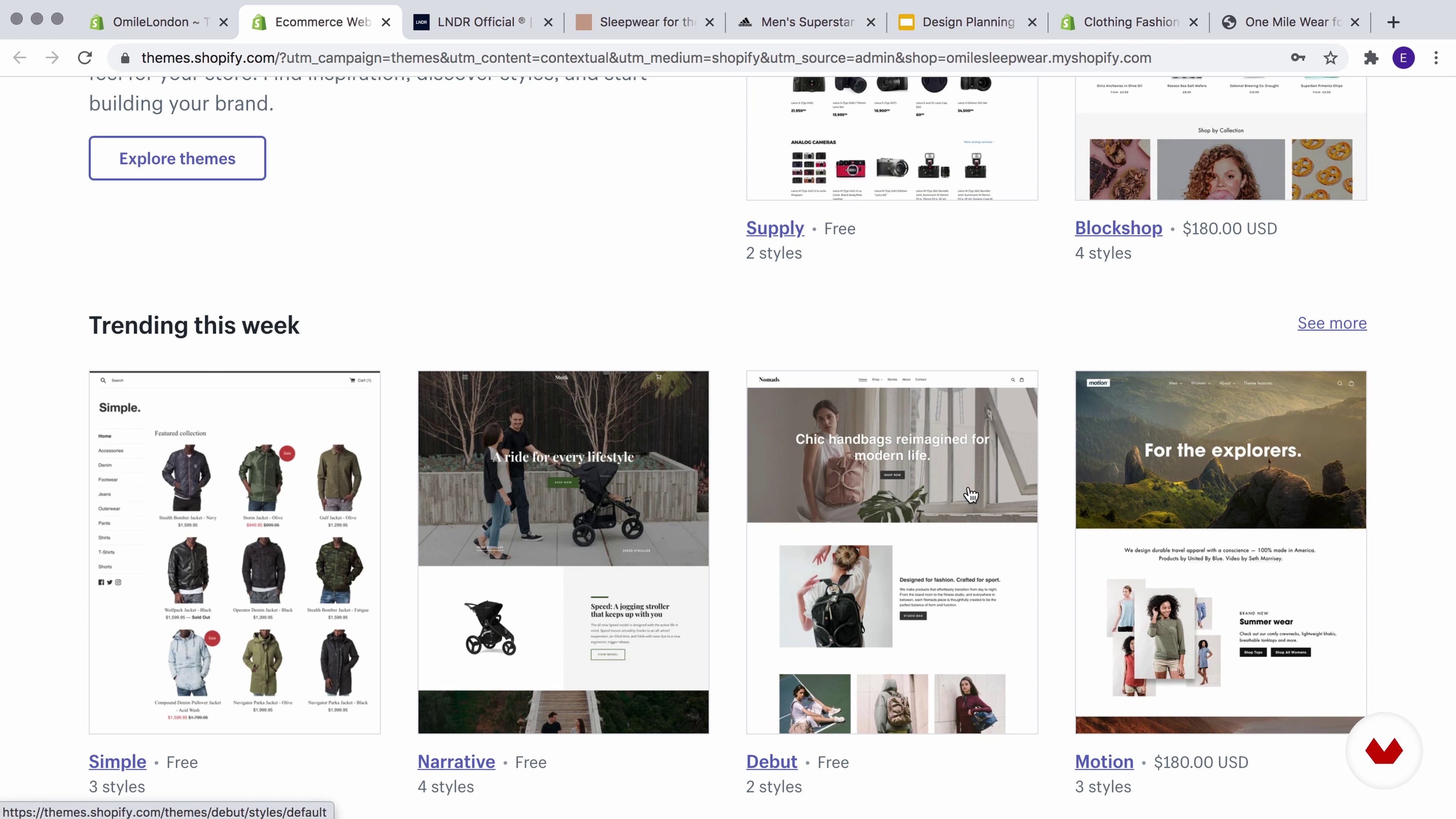1456x819 pixels.
Task: Open the Blockshop theme link
Action: (x=1118, y=228)
